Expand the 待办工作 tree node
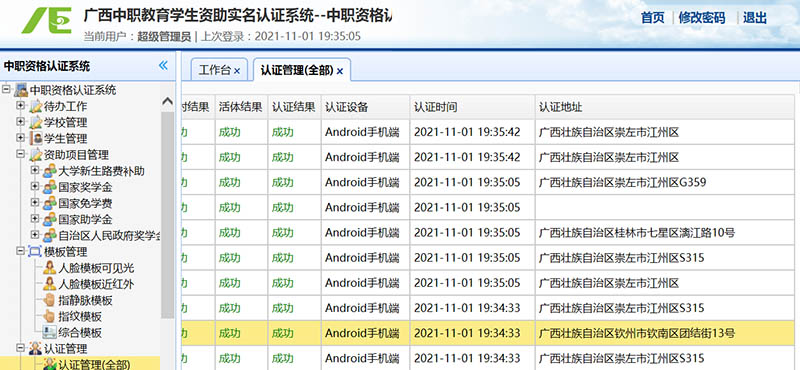The image size is (800, 370). click(20, 106)
